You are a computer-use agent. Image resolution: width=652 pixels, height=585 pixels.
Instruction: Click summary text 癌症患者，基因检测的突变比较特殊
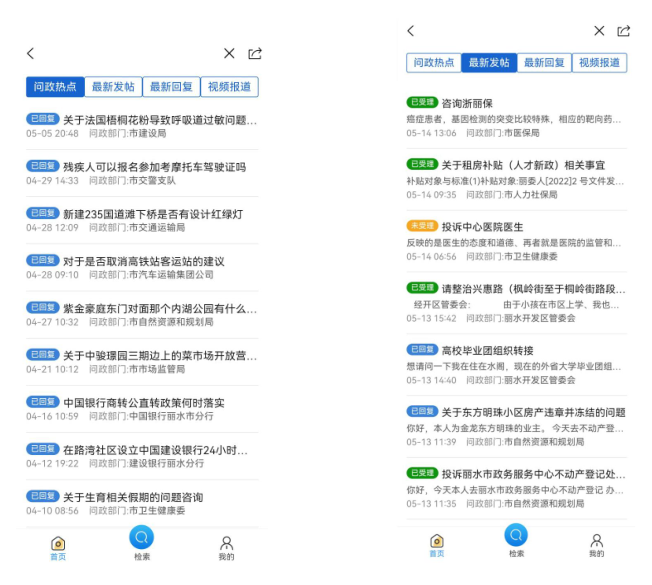(x=514, y=120)
